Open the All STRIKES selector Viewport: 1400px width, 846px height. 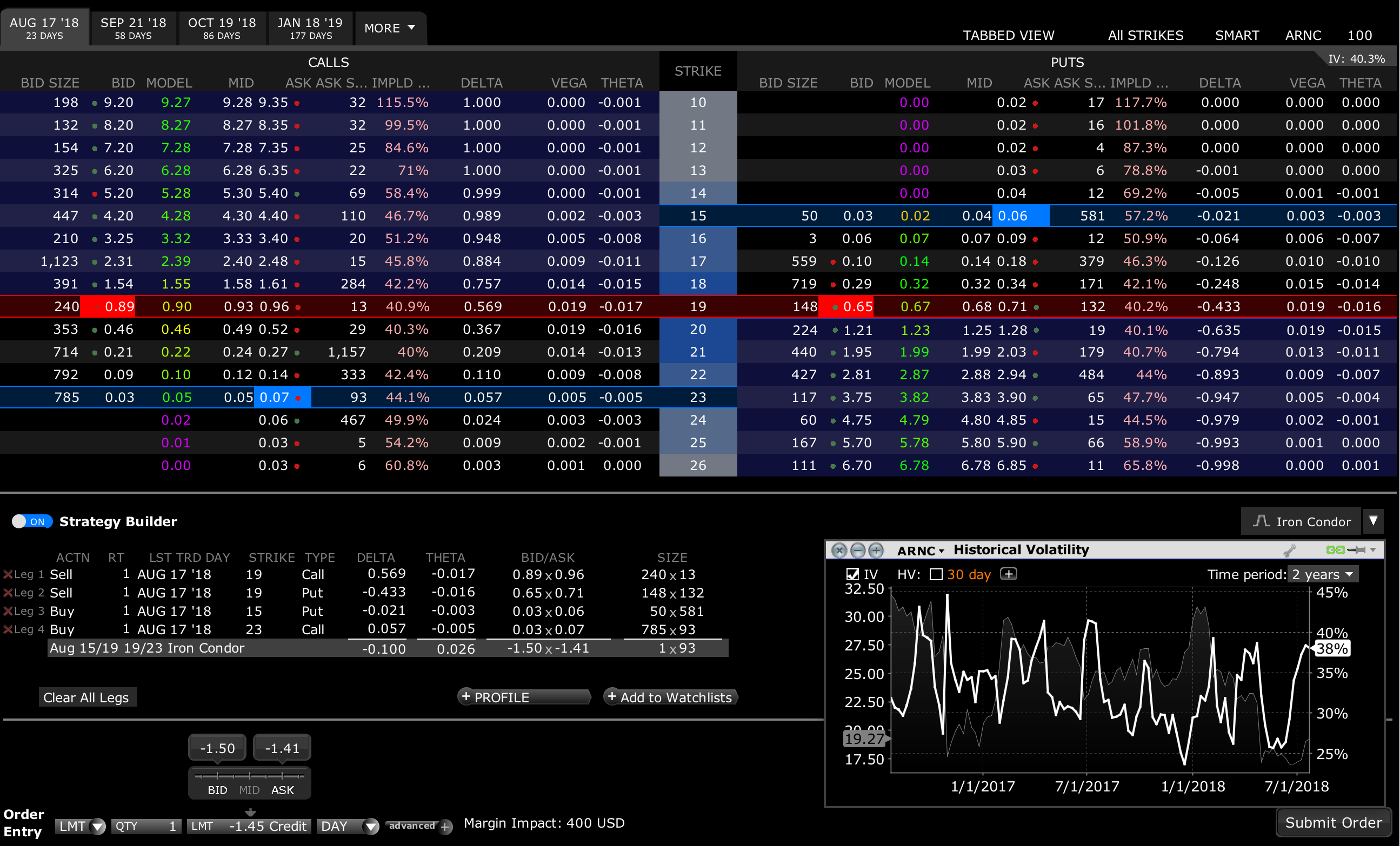click(x=1145, y=35)
